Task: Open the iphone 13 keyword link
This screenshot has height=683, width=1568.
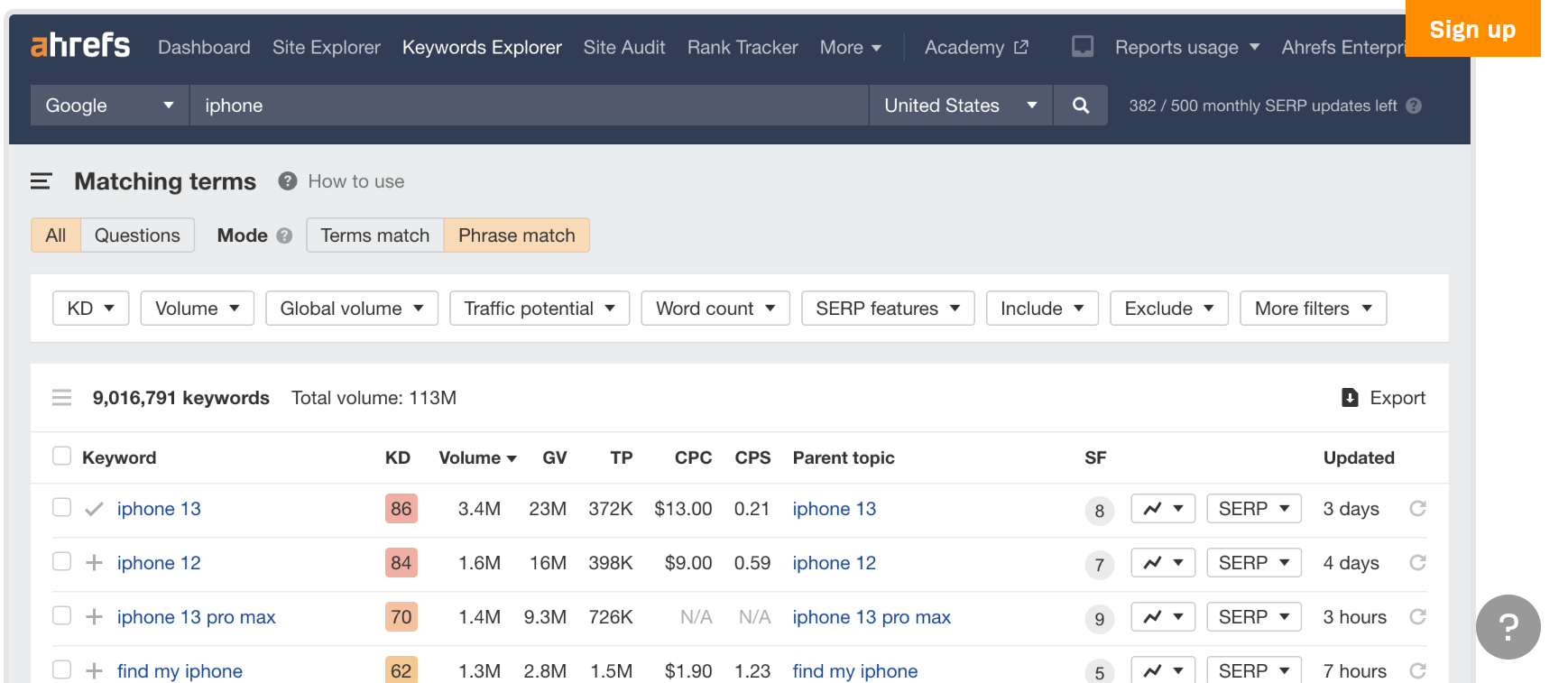Action: pyautogui.click(x=159, y=509)
